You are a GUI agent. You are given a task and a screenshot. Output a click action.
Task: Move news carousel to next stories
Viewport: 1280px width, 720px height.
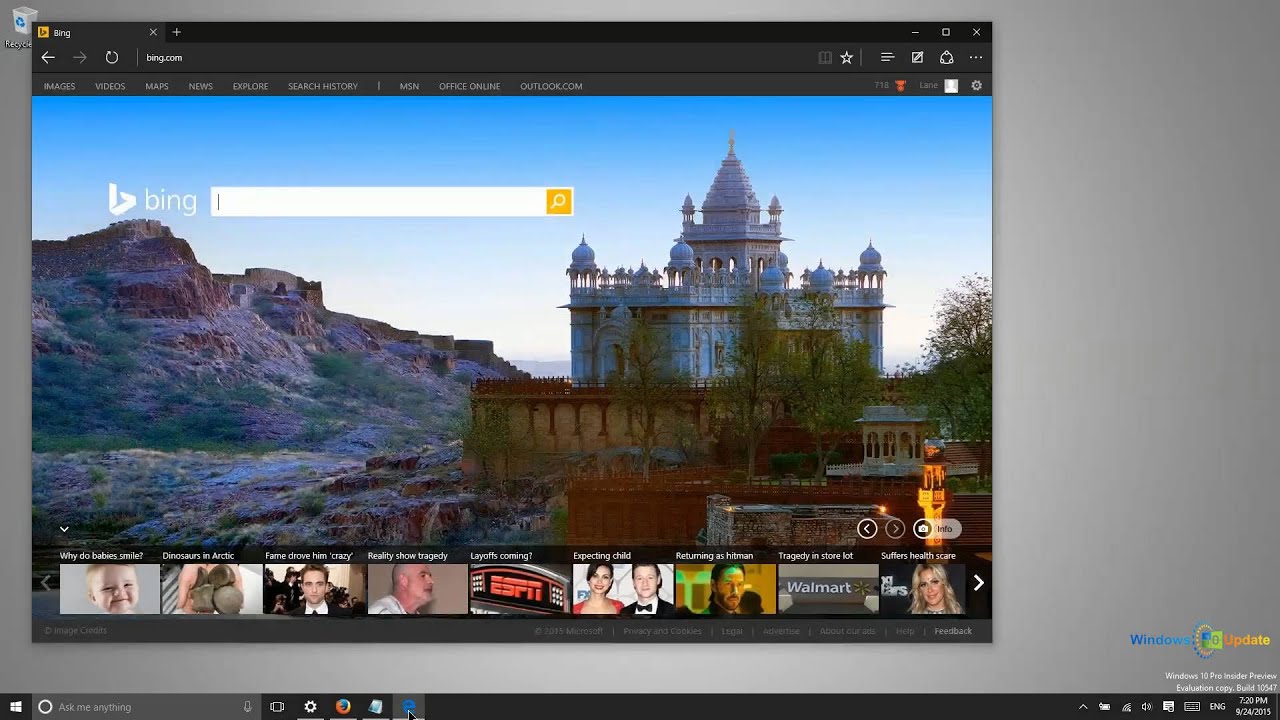click(979, 583)
